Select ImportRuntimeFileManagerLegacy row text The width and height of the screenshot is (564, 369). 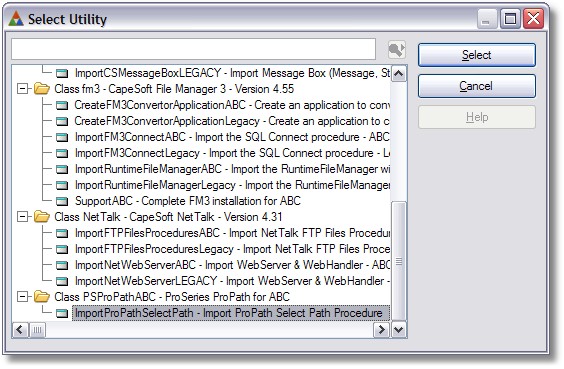coord(232,185)
